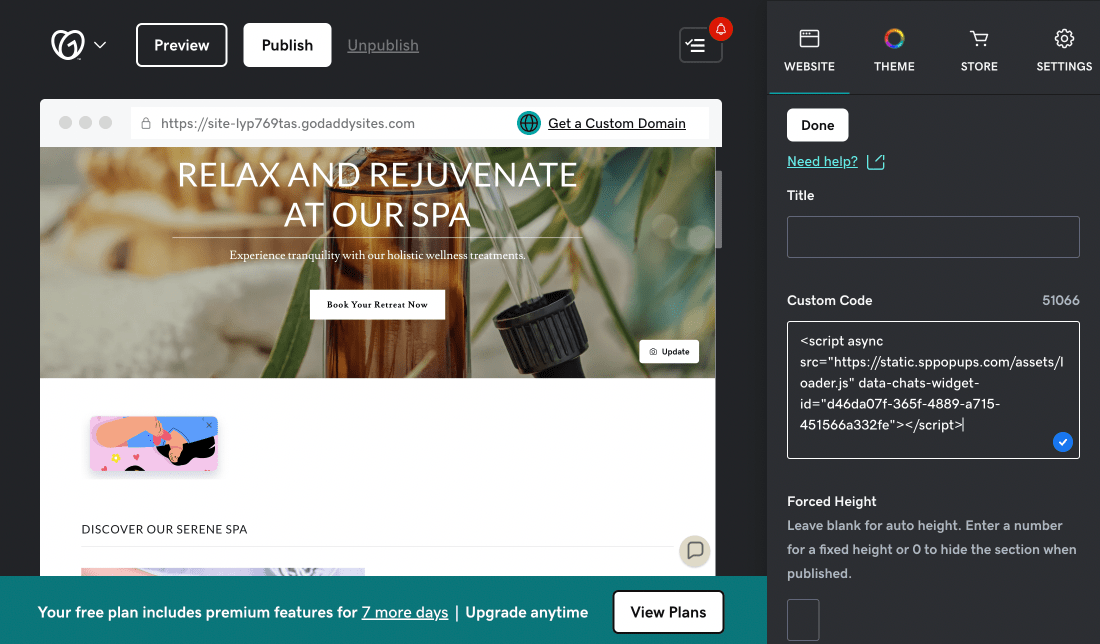Image resolution: width=1100 pixels, height=644 pixels.
Task: Switch to the Website tab
Action: pos(809,51)
